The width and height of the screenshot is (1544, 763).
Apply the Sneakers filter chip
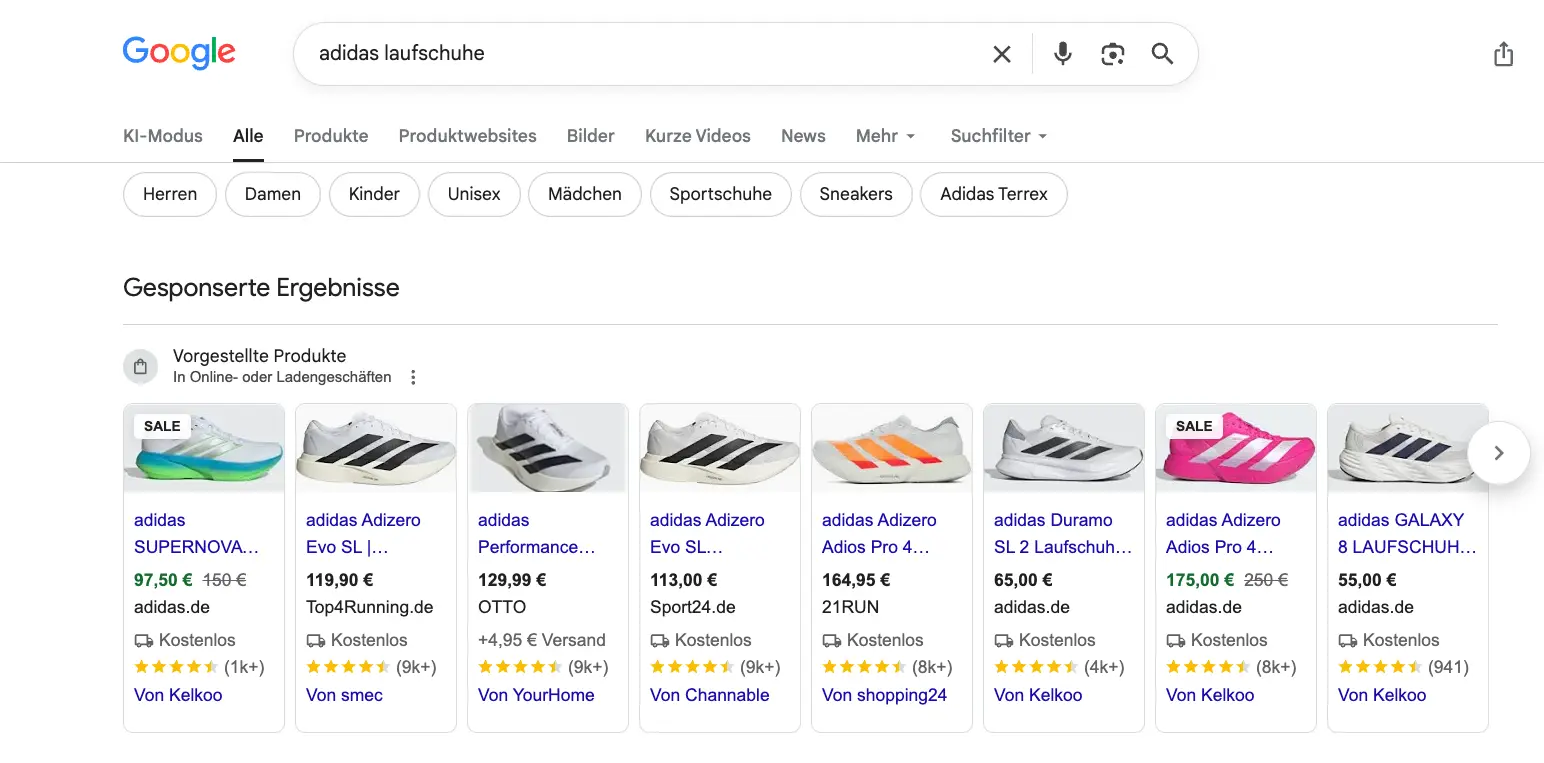856,194
